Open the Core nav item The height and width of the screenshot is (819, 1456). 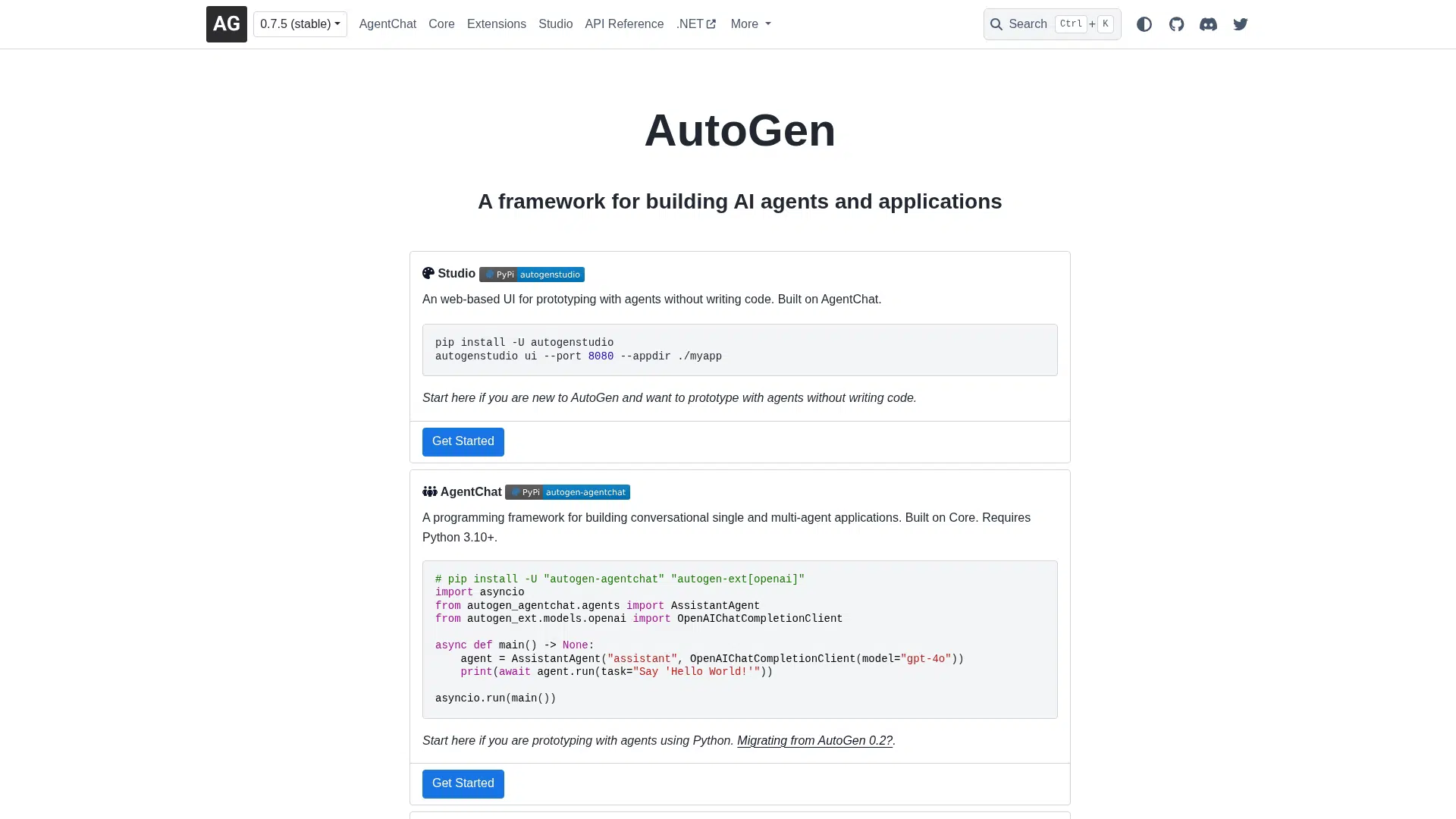[441, 24]
